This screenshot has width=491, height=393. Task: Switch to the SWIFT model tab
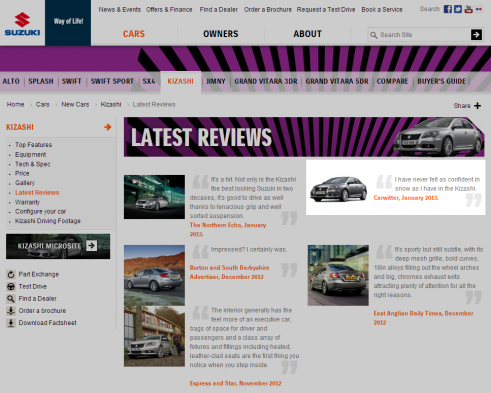coord(71,81)
